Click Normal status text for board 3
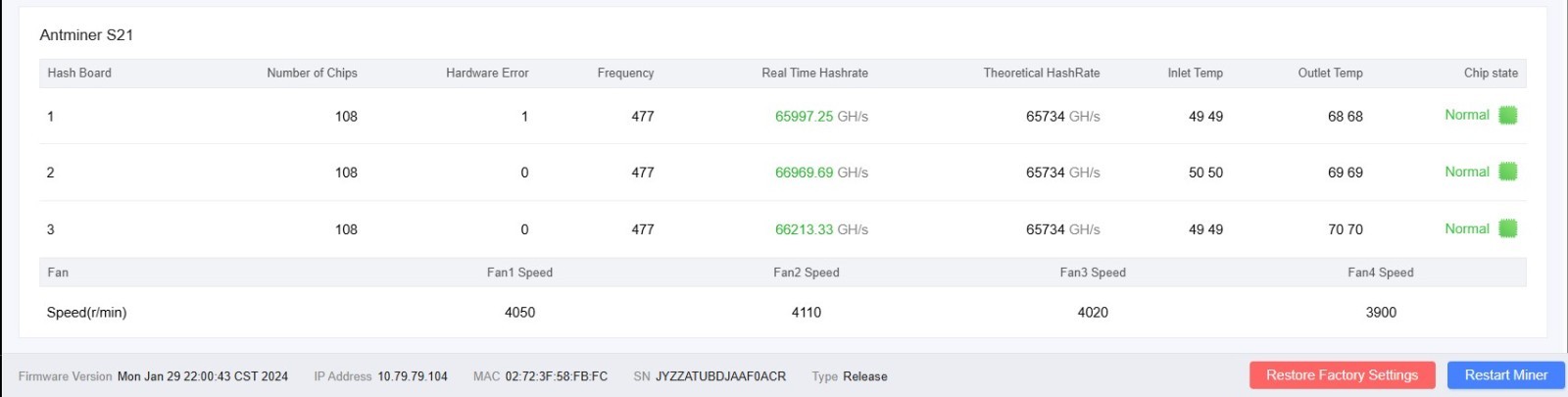 (1467, 228)
